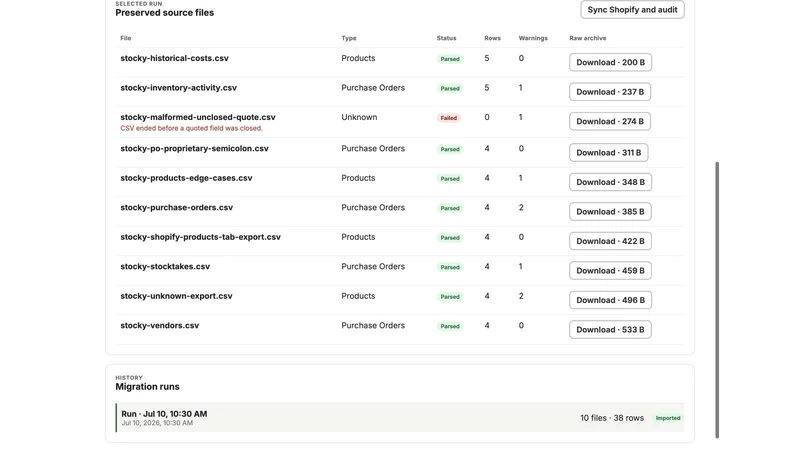This screenshot has height=450, width=800.
Task: Click the Raw archive column header
Action: 588,38
